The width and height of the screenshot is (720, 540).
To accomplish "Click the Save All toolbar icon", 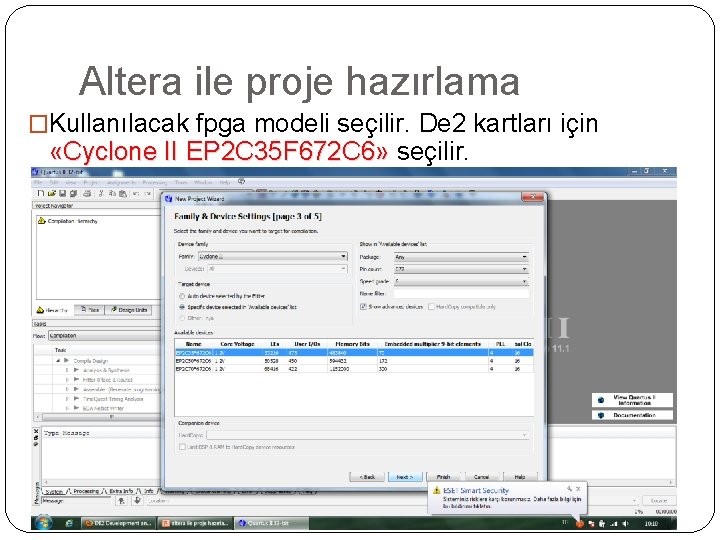I will (73, 193).
